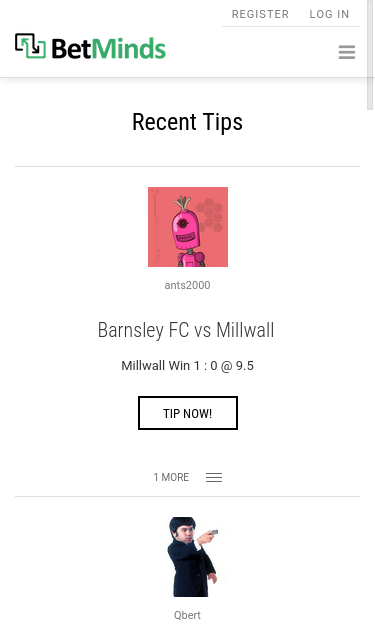
Task: Visit the Qbert username profile
Action: coord(188,615)
